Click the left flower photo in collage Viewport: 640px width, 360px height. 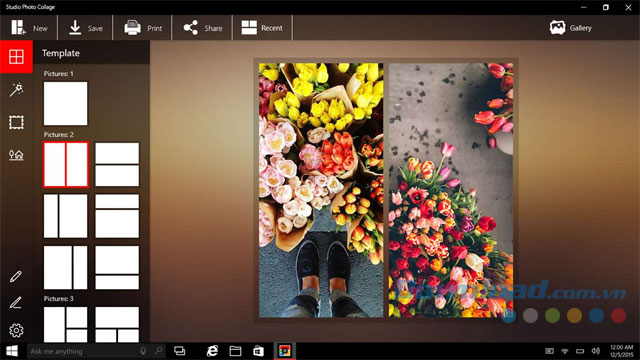[321, 190]
